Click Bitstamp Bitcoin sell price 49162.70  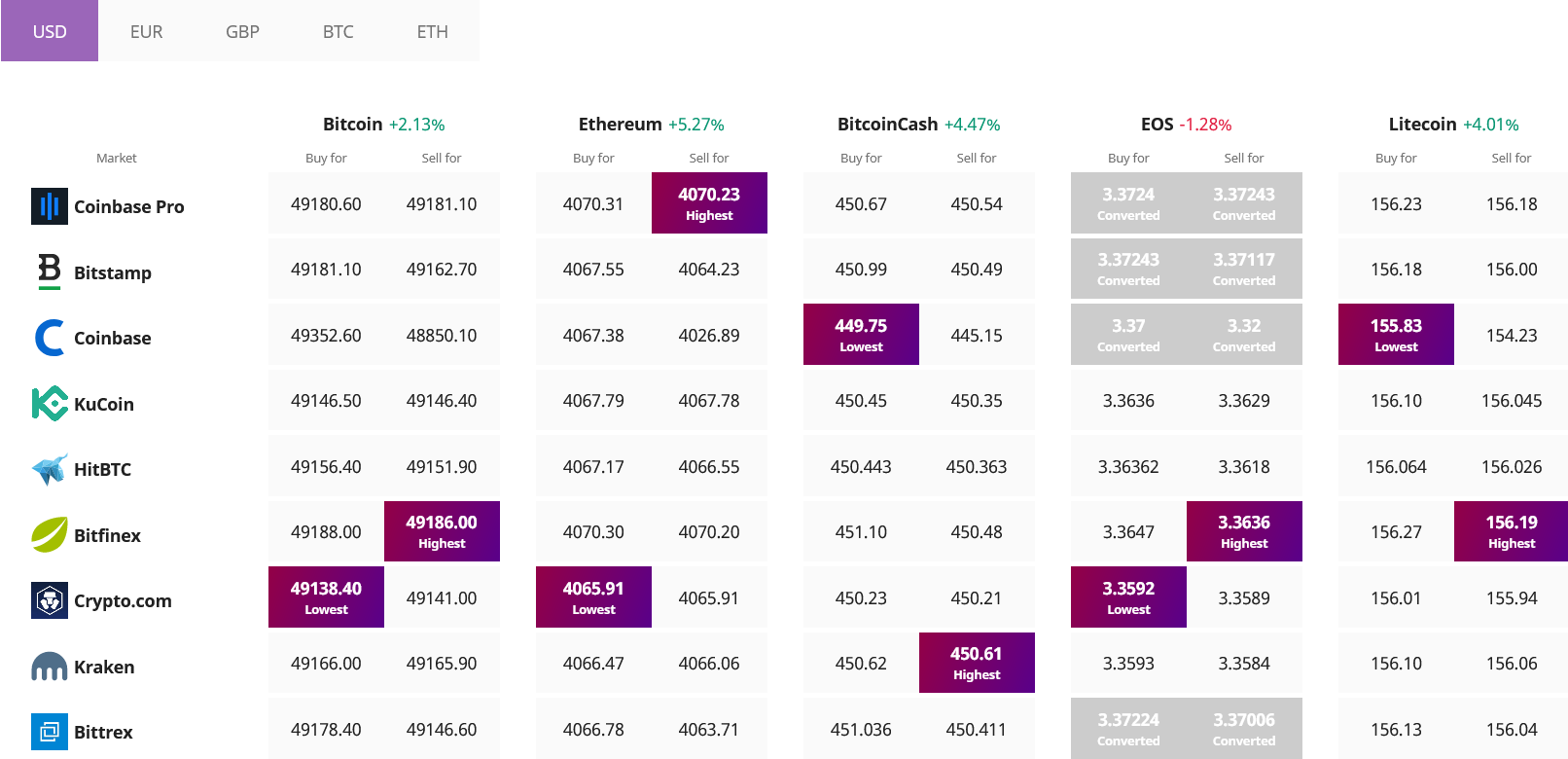pyautogui.click(x=442, y=269)
